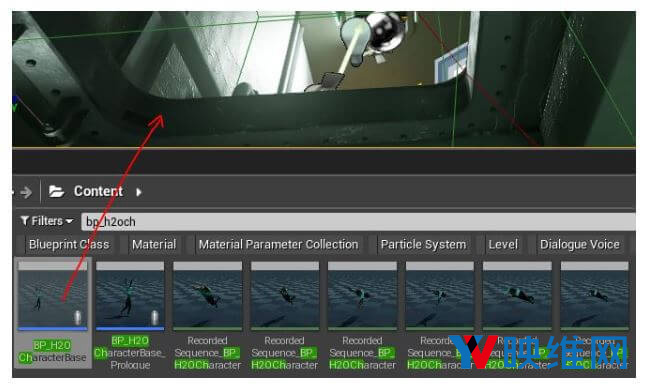
Task: Click the capsule icon on CharacterBase_Prologue thumbnail
Action: (154, 318)
